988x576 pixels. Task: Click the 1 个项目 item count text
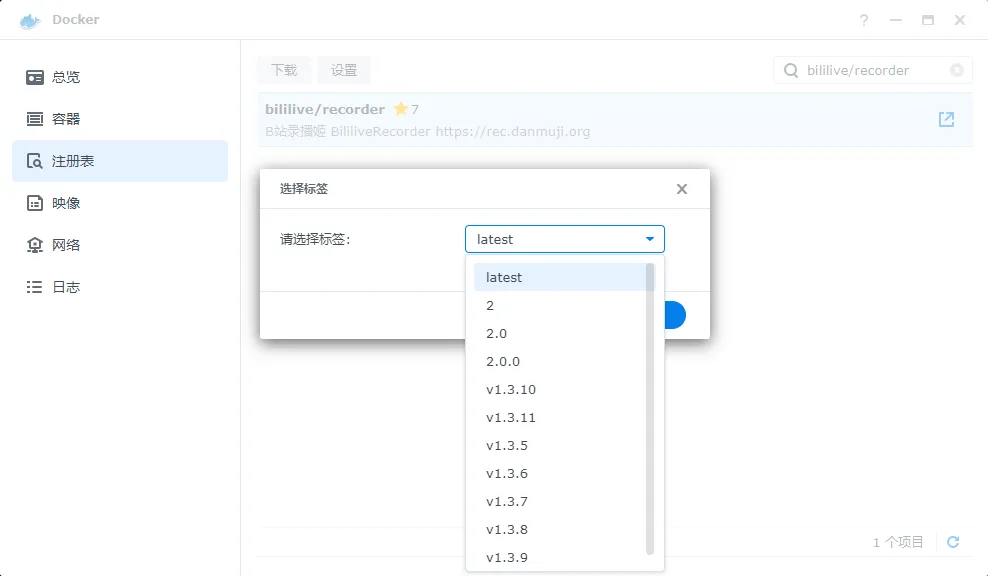coord(898,542)
